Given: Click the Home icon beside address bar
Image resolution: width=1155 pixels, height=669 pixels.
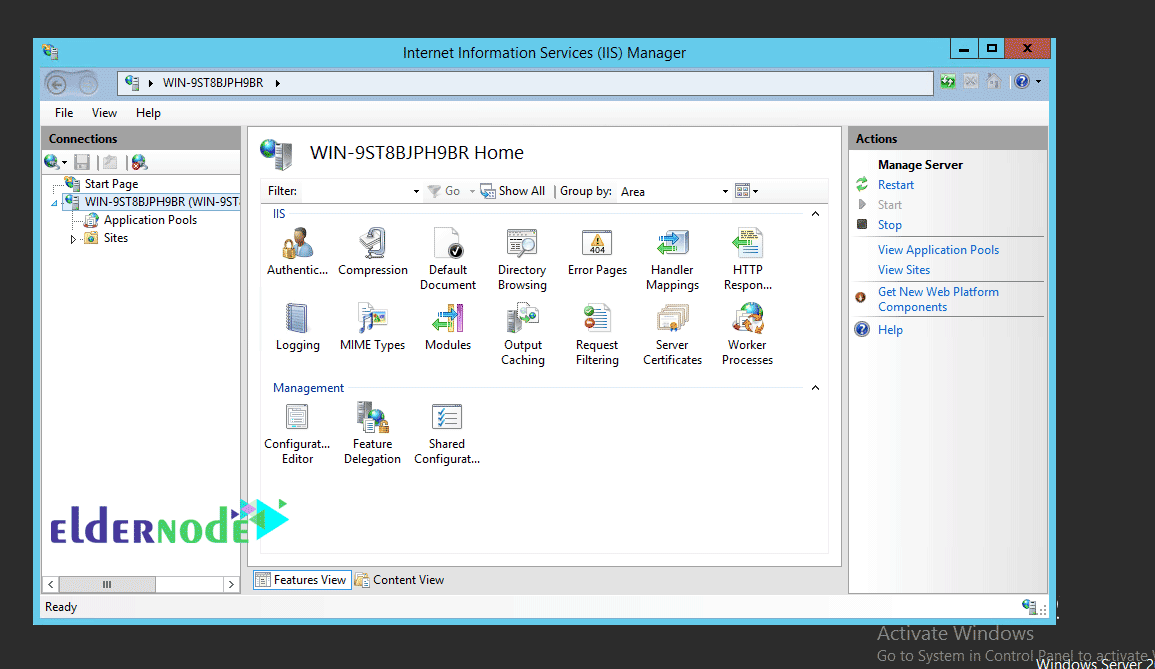Looking at the screenshot, I should point(994,82).
